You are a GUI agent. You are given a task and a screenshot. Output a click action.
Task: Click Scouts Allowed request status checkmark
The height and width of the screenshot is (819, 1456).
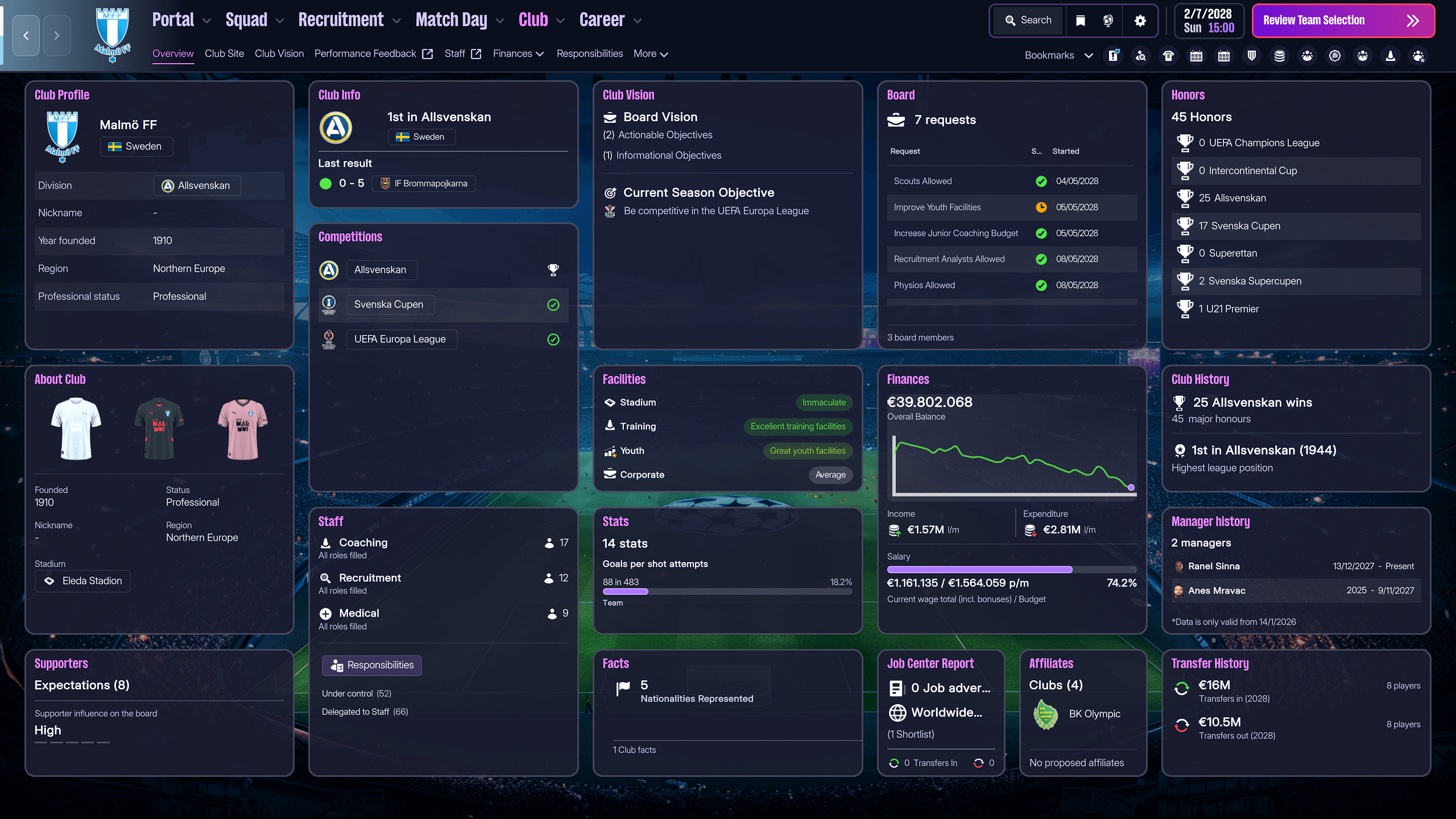pos(1041,181)
